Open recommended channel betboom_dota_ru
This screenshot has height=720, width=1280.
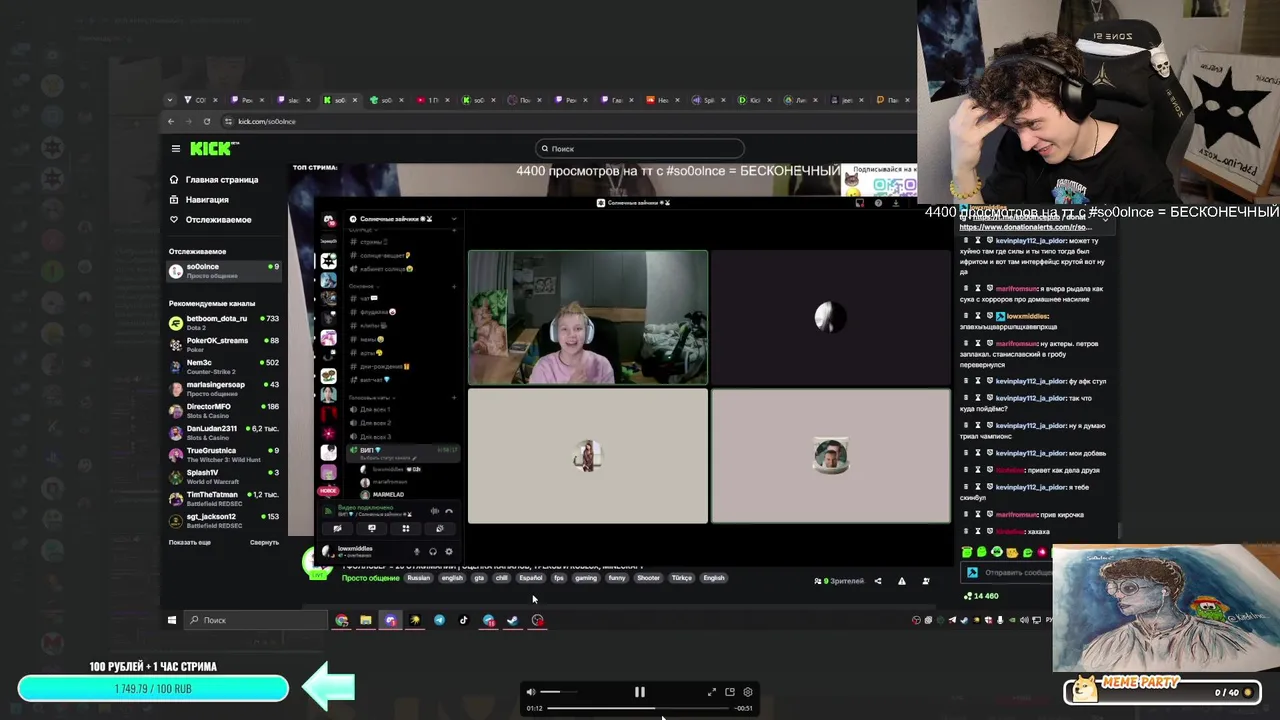(224, 322)
